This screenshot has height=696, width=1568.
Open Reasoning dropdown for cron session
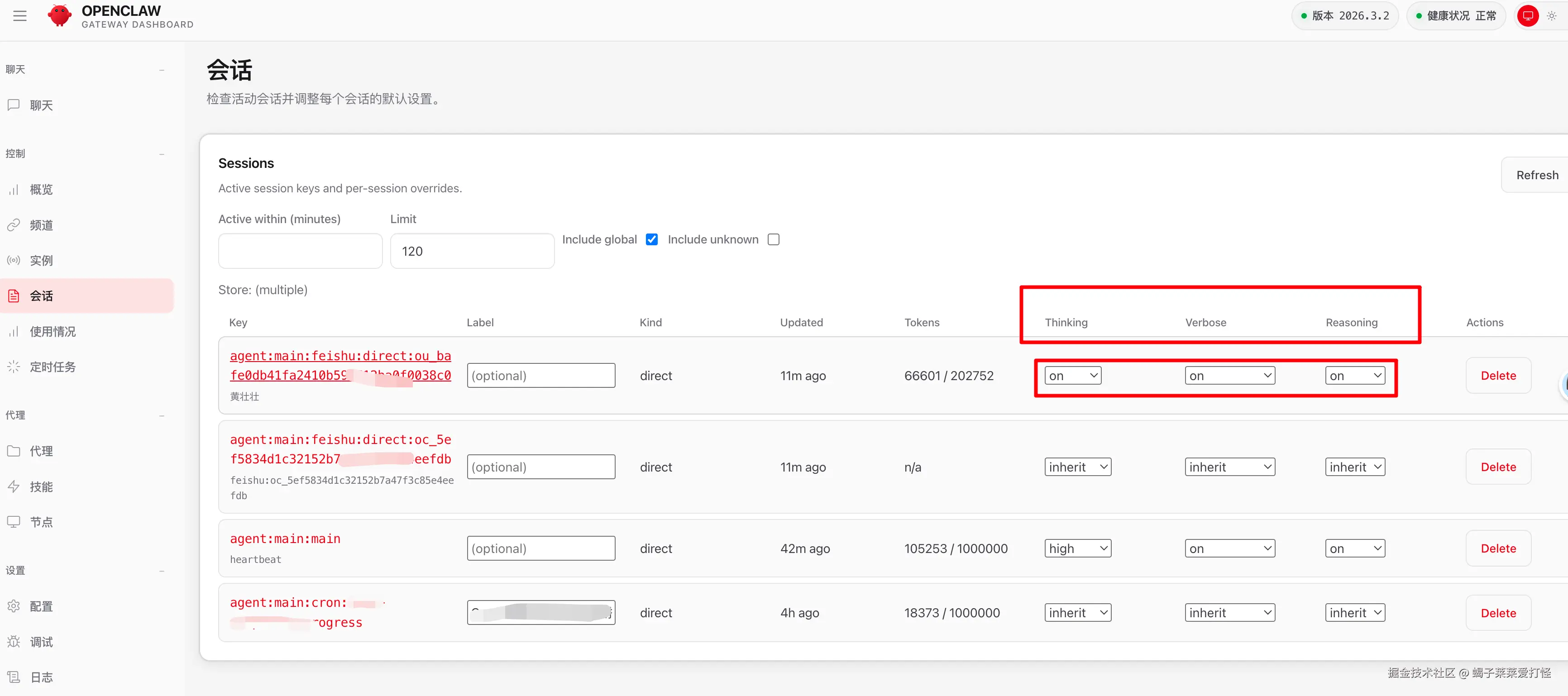click(x=1354, y=613)
